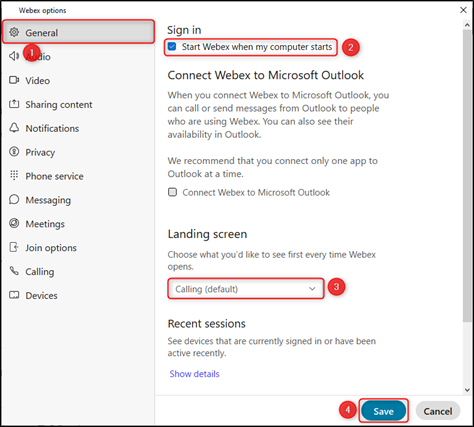Select the Notifications section
Image resolution: width=474 pixels, height=427 pixels.
[x=79, y=128]
